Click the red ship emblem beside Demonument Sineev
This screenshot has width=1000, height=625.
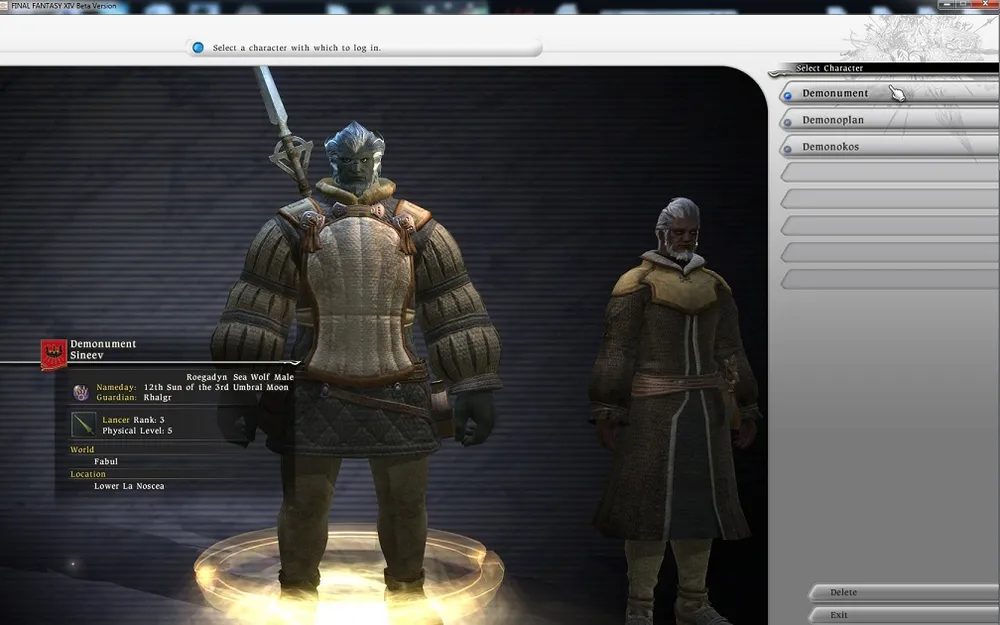53,353
